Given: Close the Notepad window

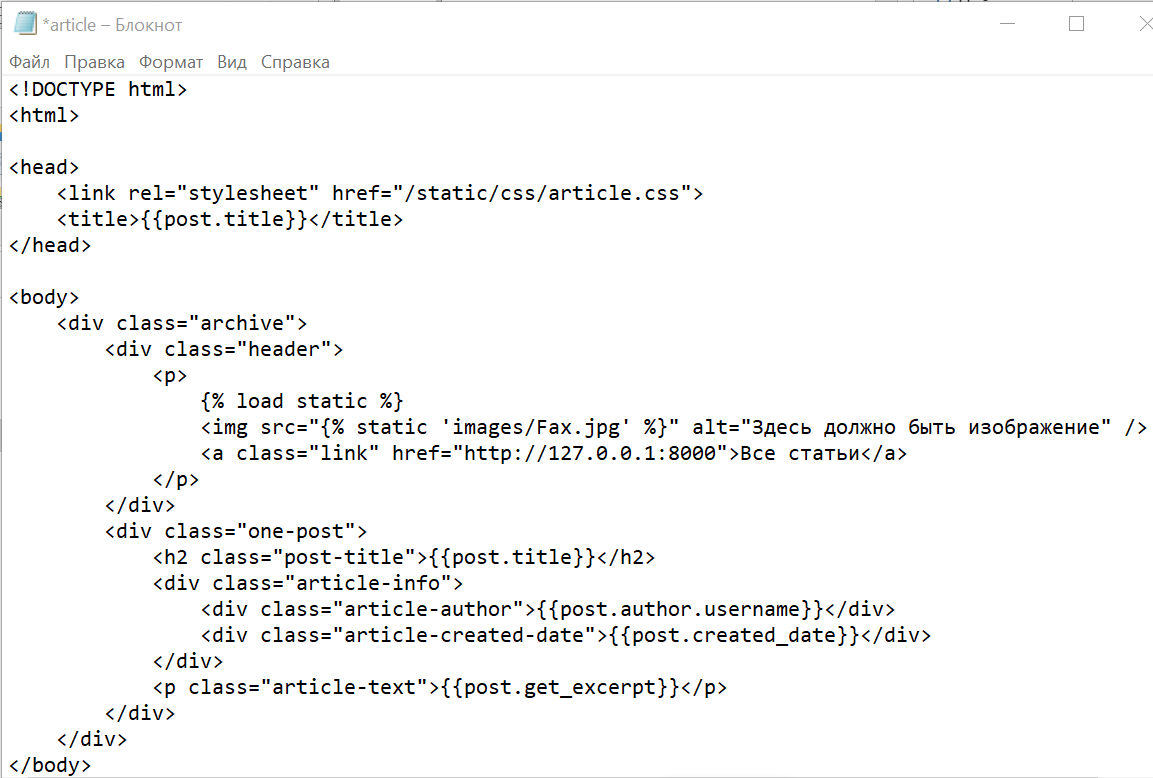Looking at the screenshot, I should 1144,24.
